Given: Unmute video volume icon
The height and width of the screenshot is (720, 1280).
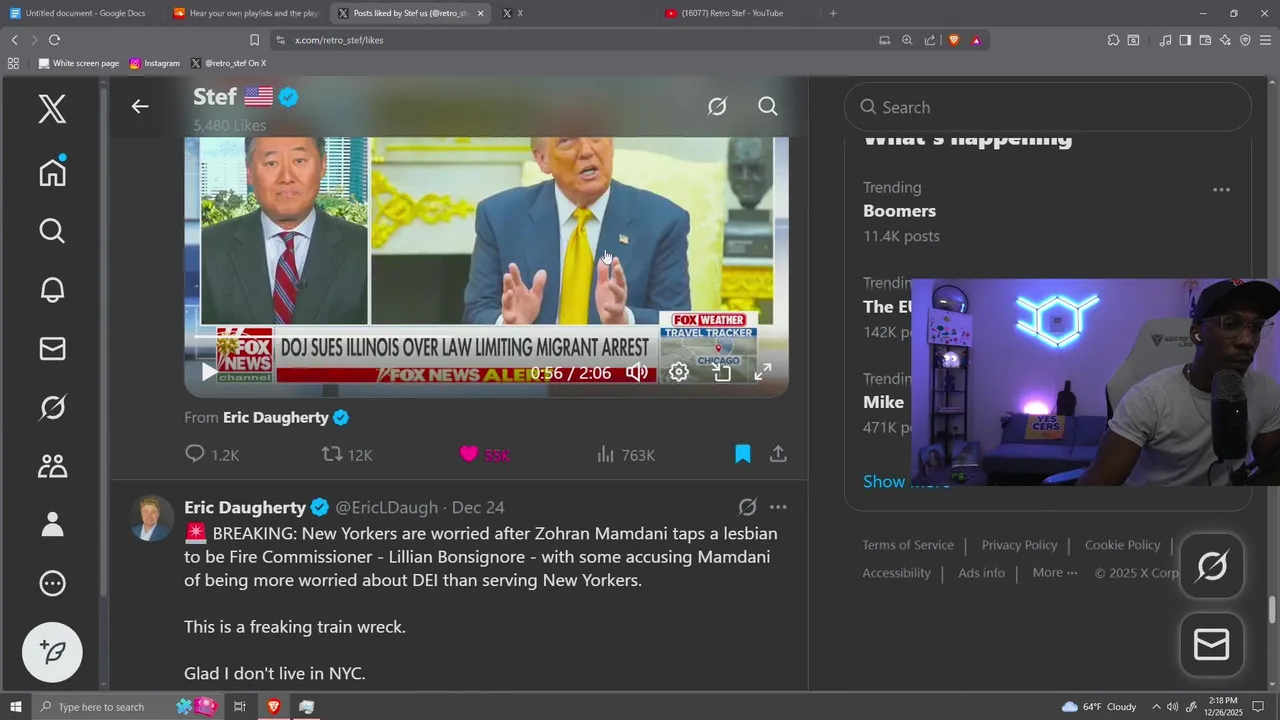Looking at the screenshot, I should click(637, 372).
